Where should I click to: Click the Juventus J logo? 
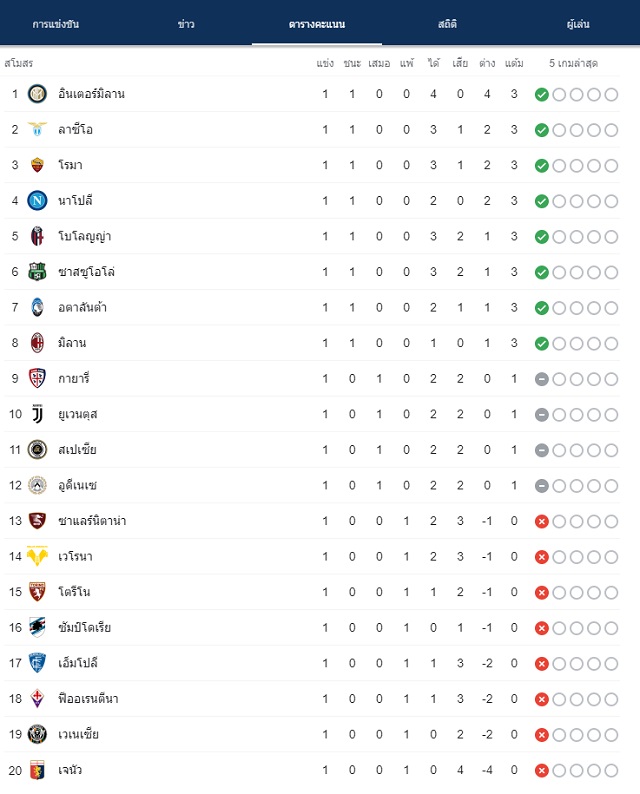(37, 414)
